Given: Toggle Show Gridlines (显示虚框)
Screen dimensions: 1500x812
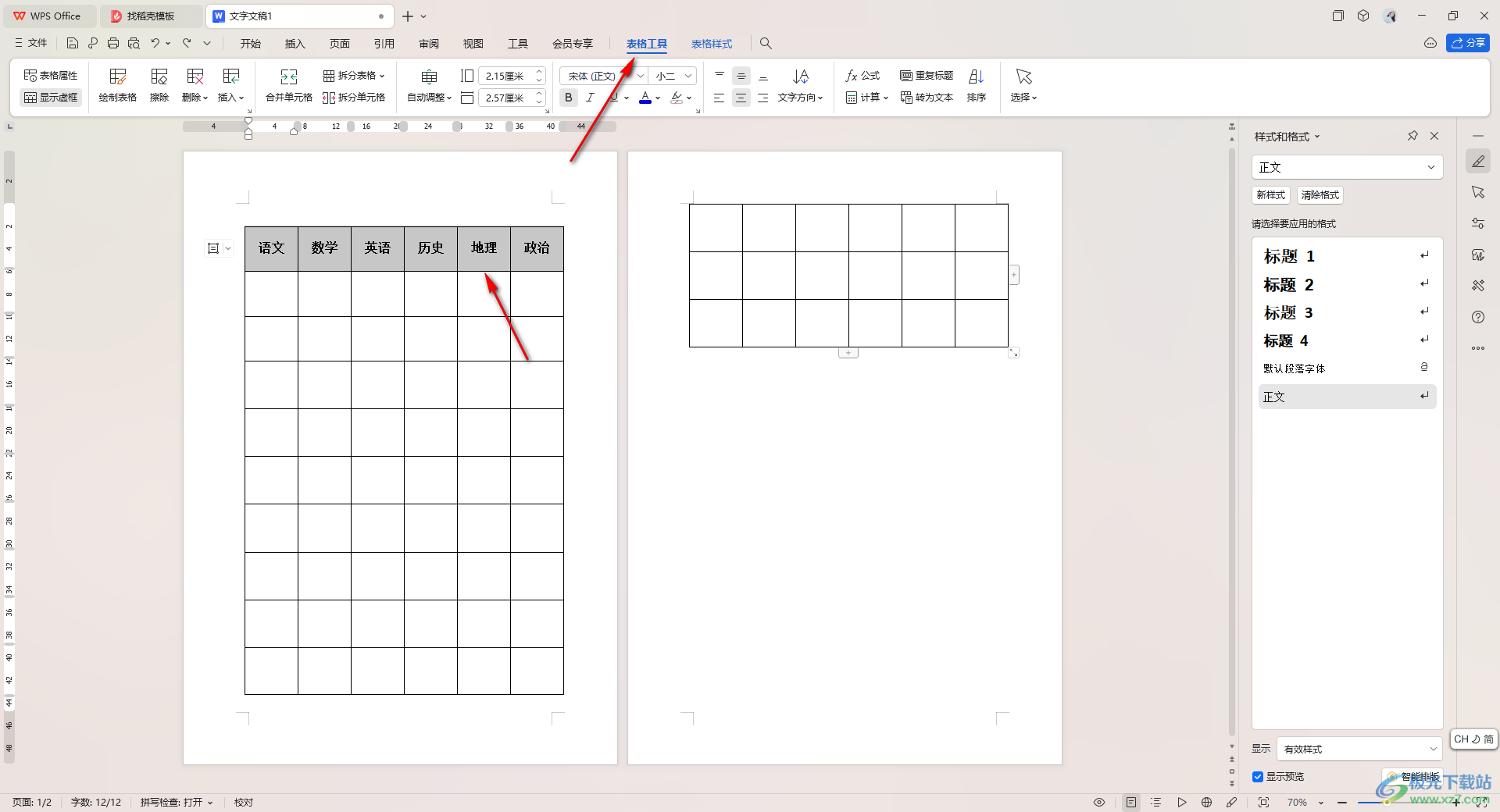Looking at the screenshot, I should [x=51, y=98].
